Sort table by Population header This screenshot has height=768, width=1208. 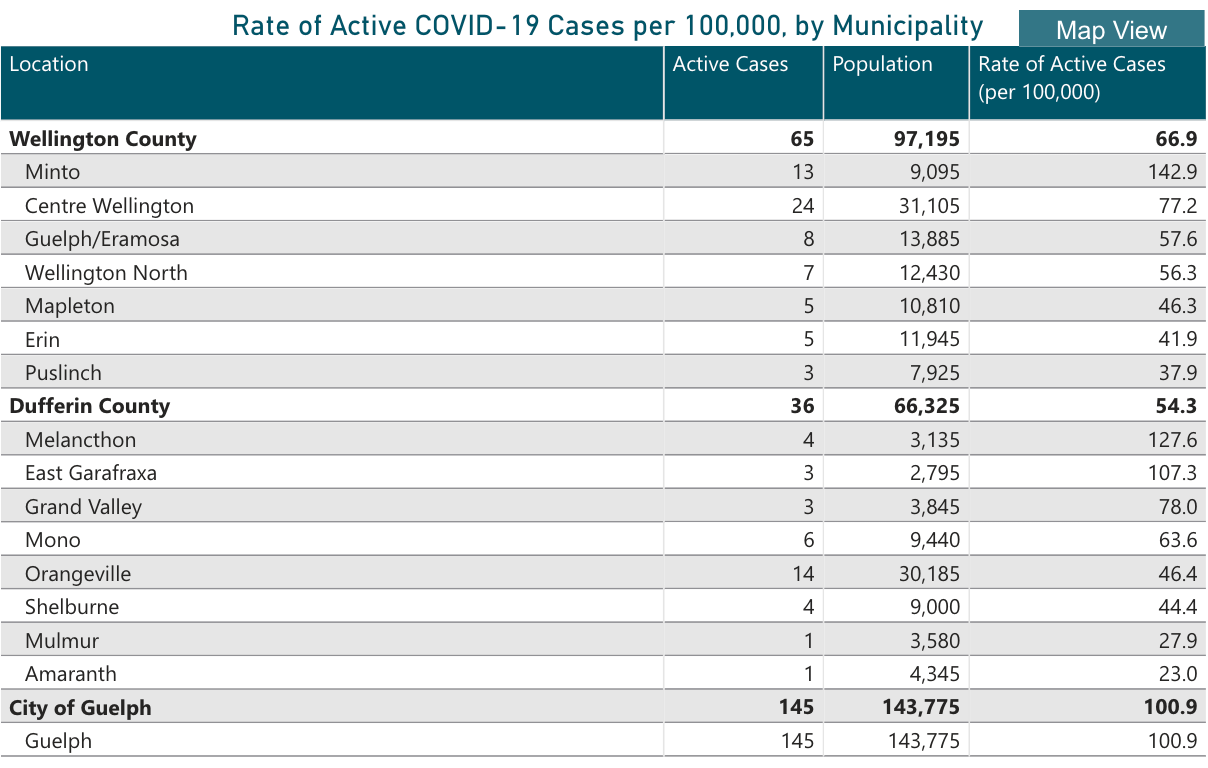[882, 65]
